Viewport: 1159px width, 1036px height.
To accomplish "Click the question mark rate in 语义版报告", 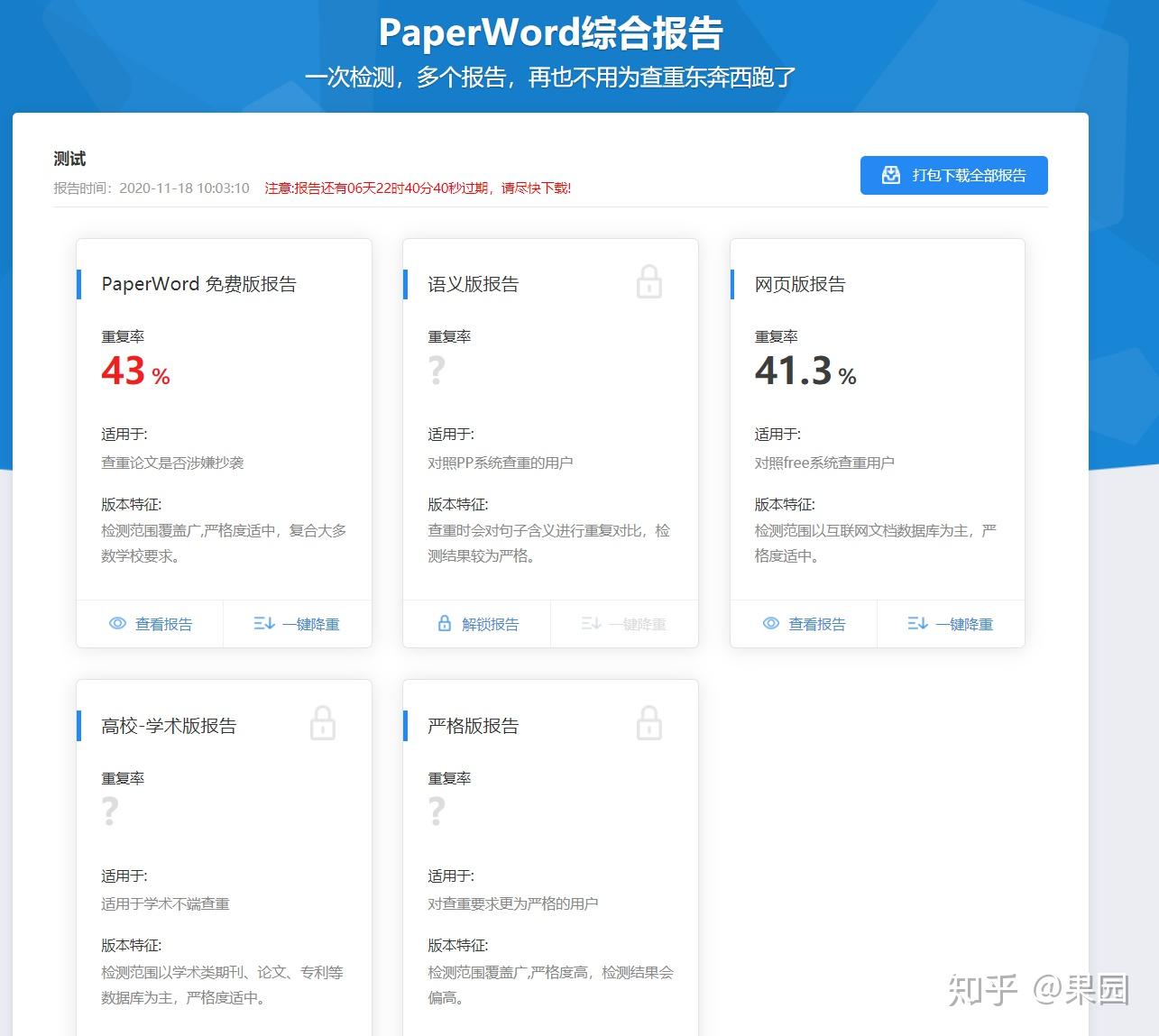I will tap(437, 370).
